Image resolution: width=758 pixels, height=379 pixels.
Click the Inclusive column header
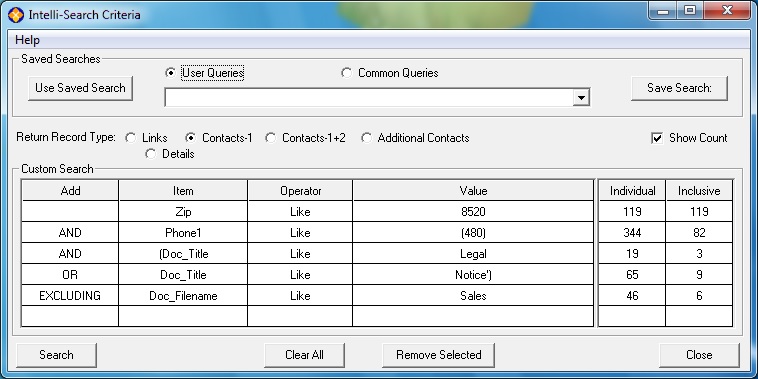coord(699,190)
